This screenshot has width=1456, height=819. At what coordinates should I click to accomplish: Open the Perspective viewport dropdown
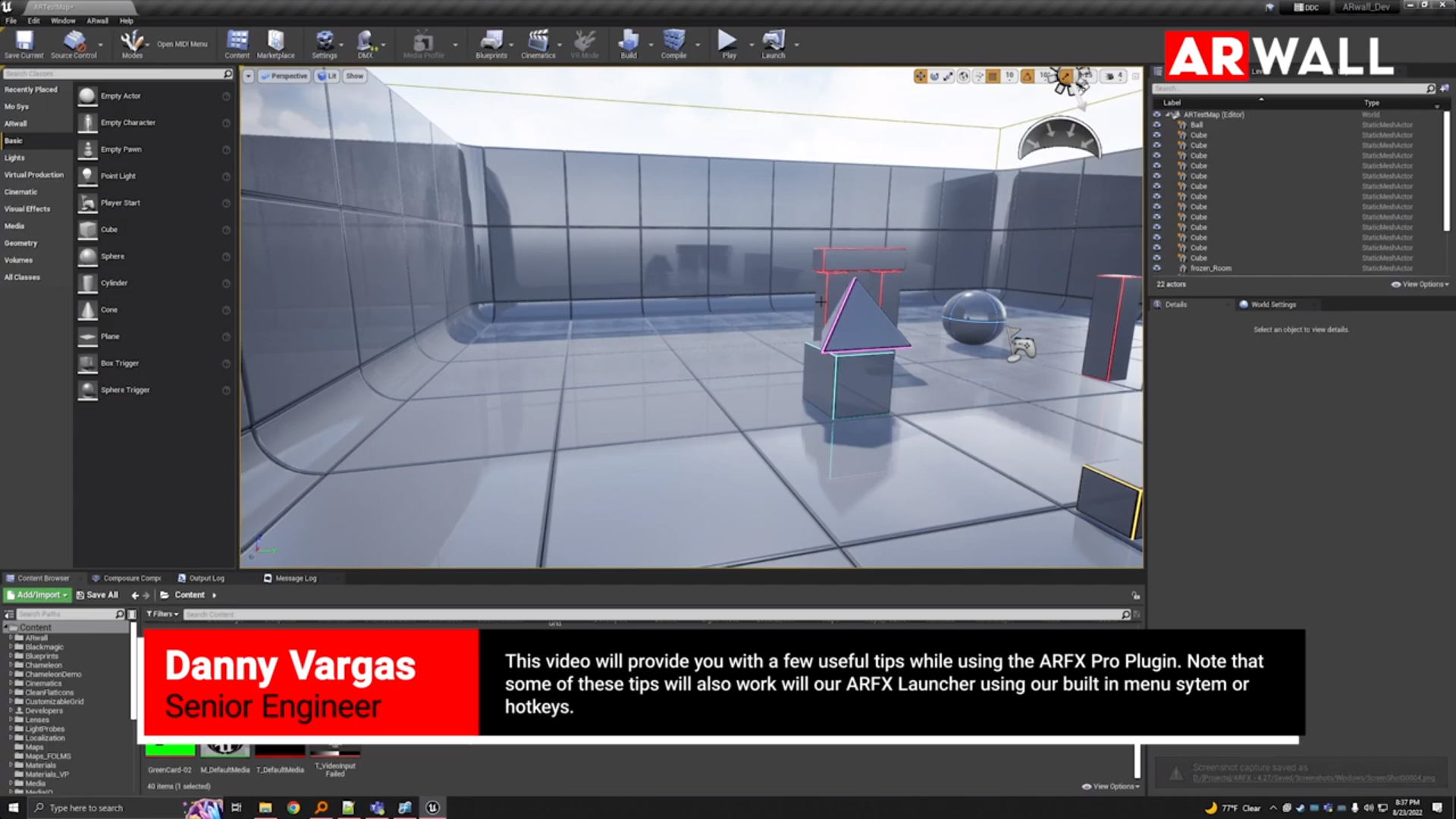(284, 76)
